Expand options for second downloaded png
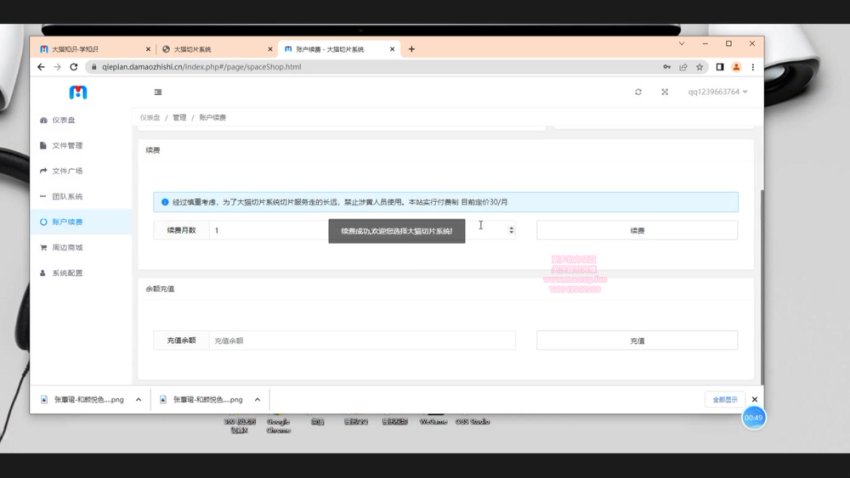850x478 pixels. (x=257, y=399)
